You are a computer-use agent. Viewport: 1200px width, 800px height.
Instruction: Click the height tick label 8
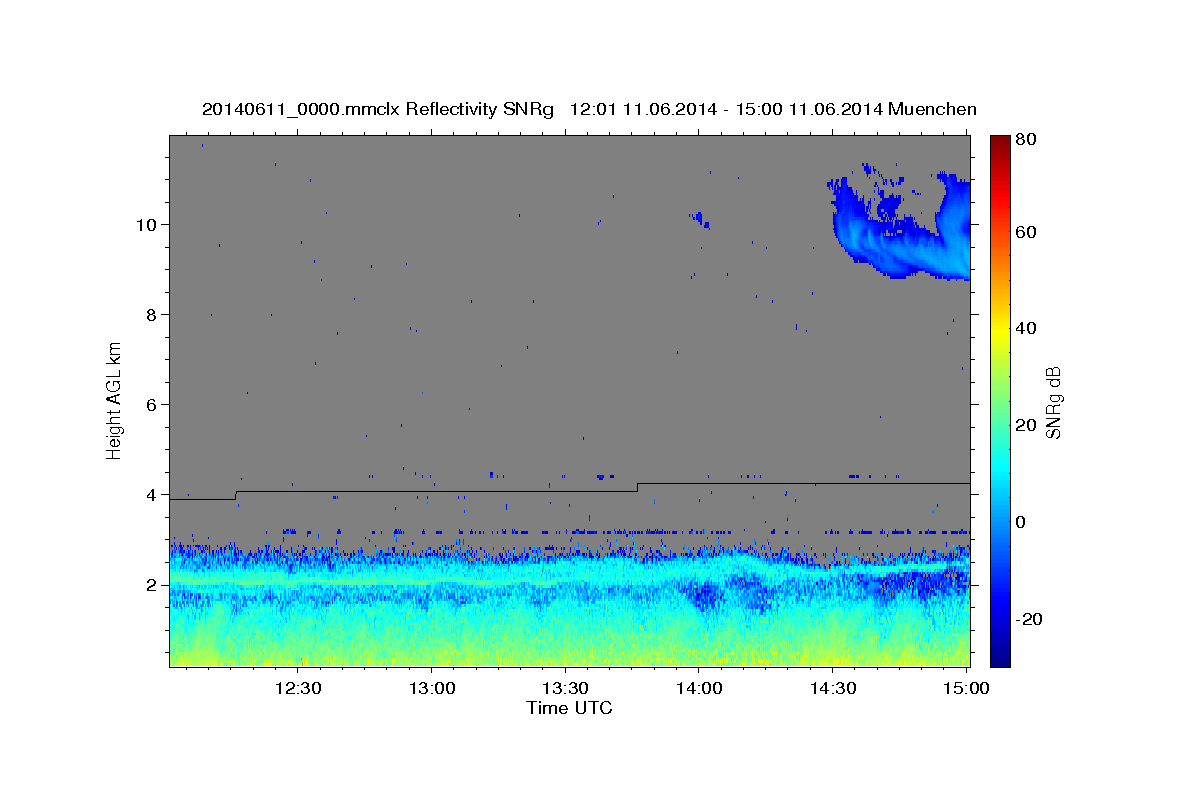153,314
